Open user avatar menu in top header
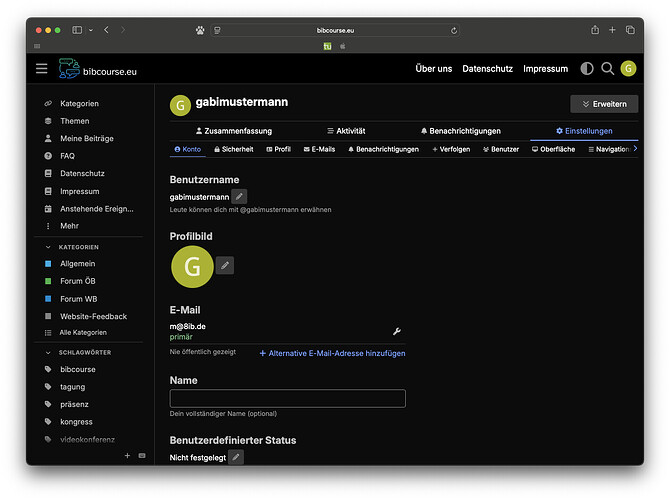Screen dimensions: 670x500 [628, 69]
